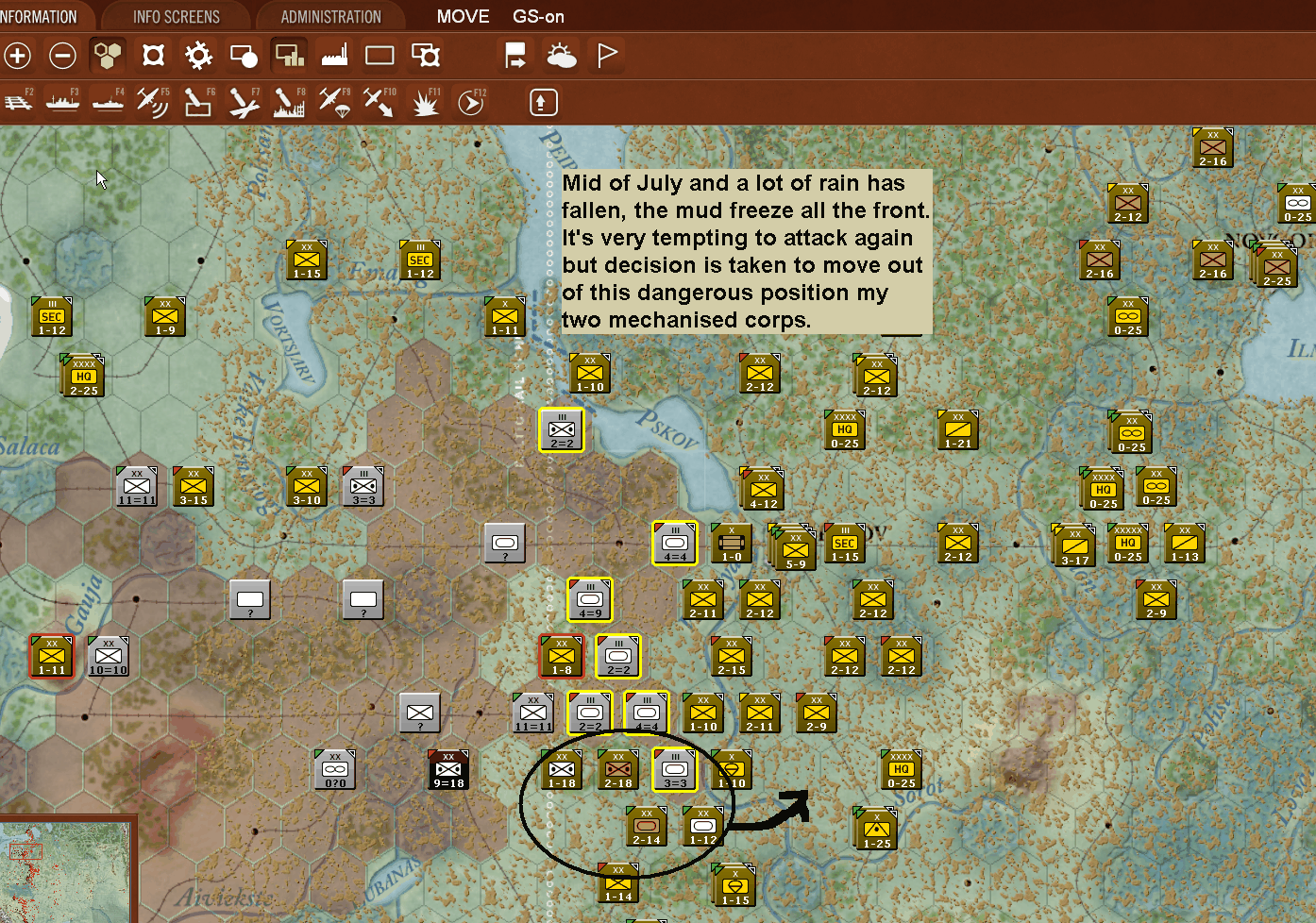Zoom out the map with the minus icon

62,56
